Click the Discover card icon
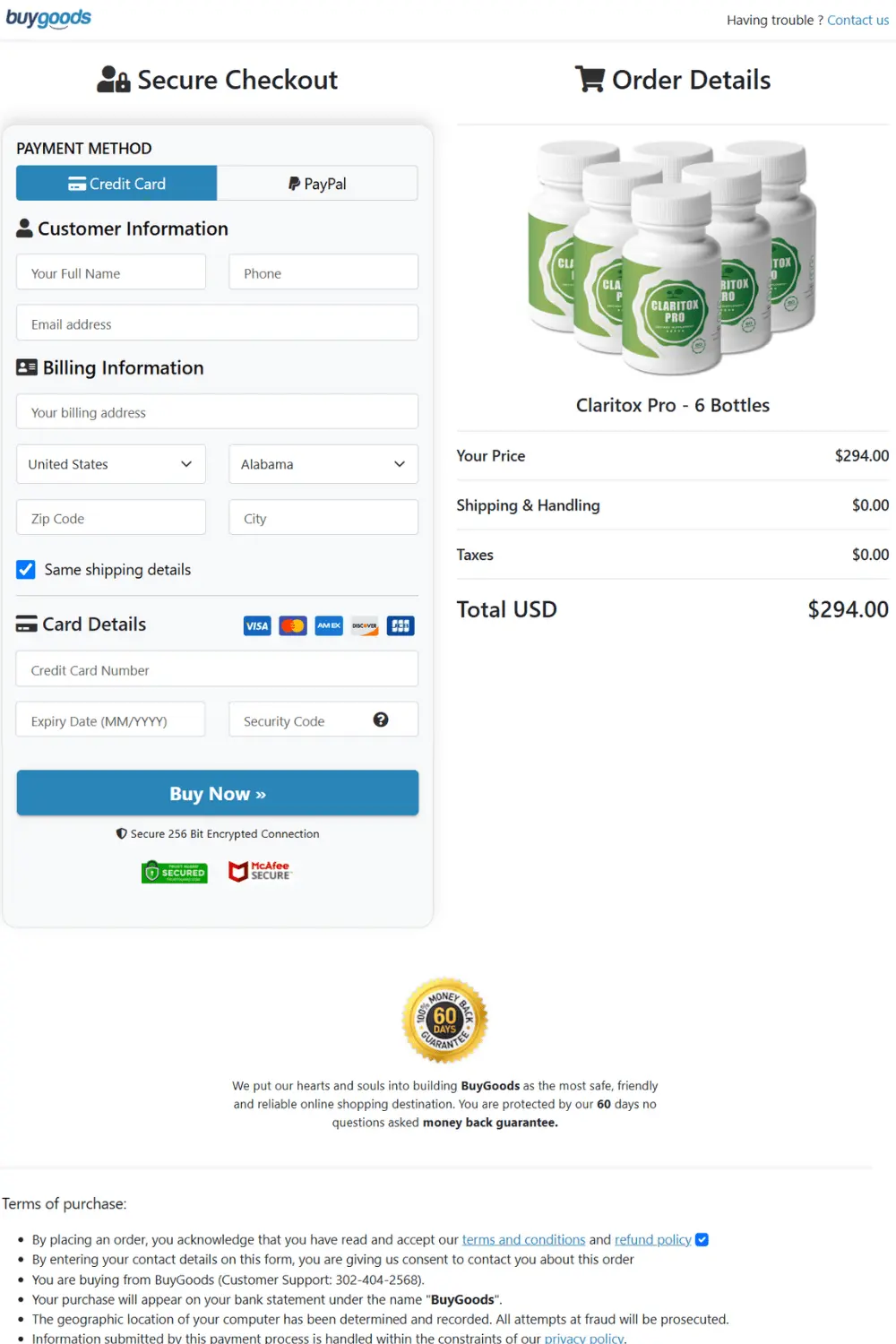The height and width of the screenshot is (1344, 896). click(364, 625)
